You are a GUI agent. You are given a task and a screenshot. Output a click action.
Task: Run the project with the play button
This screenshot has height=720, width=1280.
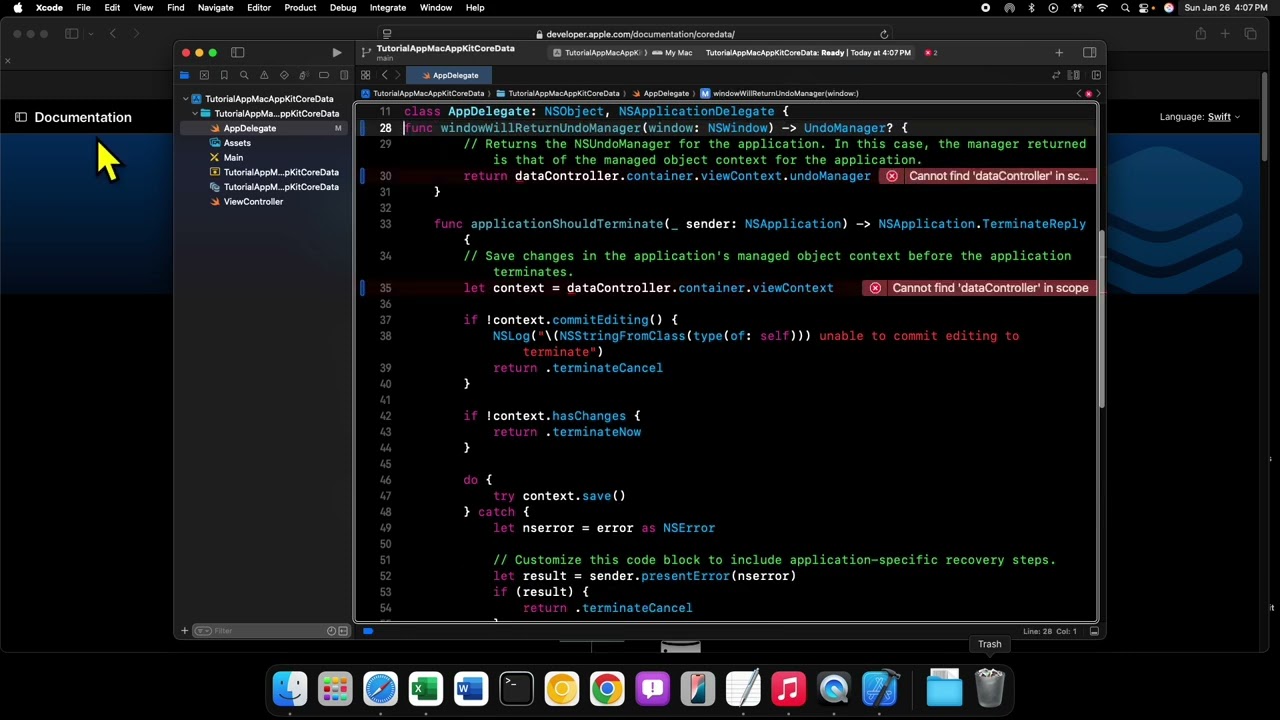tap(337, 52)
